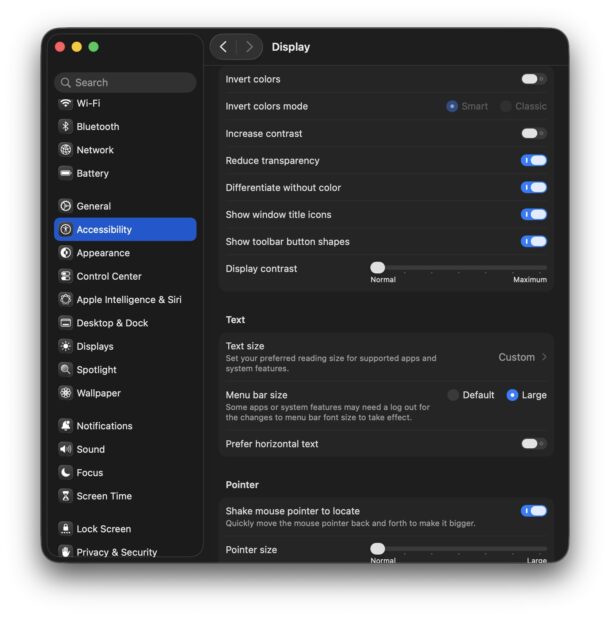Image resolution: width=610 pixels, height=617 pixels.
Task: Choose Large menu bar size
Action: tap(512, 395)
